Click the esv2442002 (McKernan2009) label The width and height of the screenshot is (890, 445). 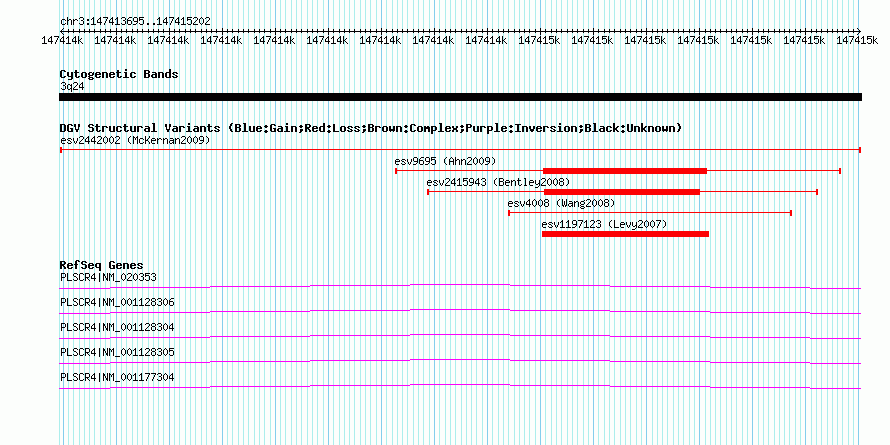tap(135, 140)
